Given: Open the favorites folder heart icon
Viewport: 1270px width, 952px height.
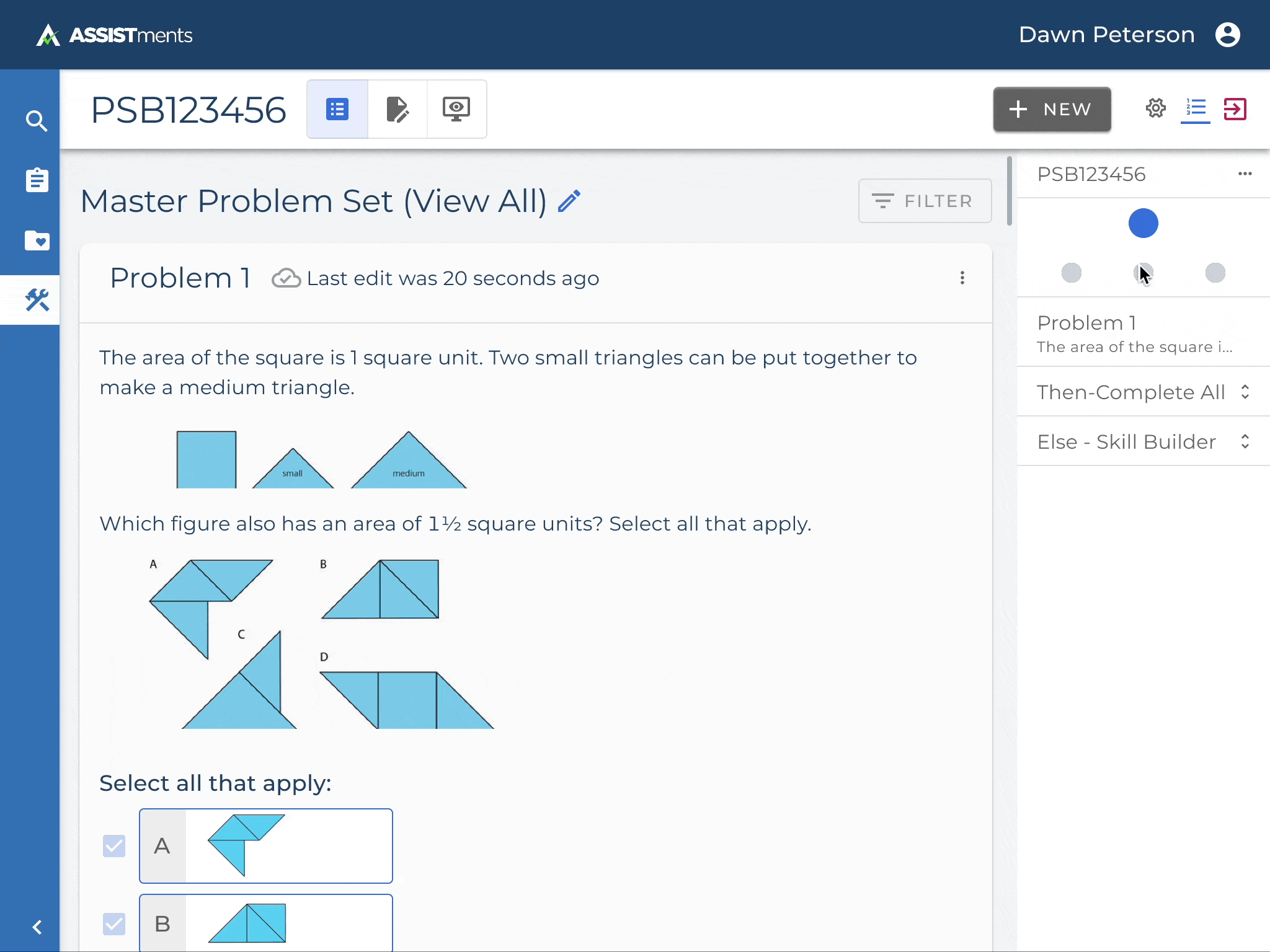Looking at the screenshot, I should (x=37, y=240).
